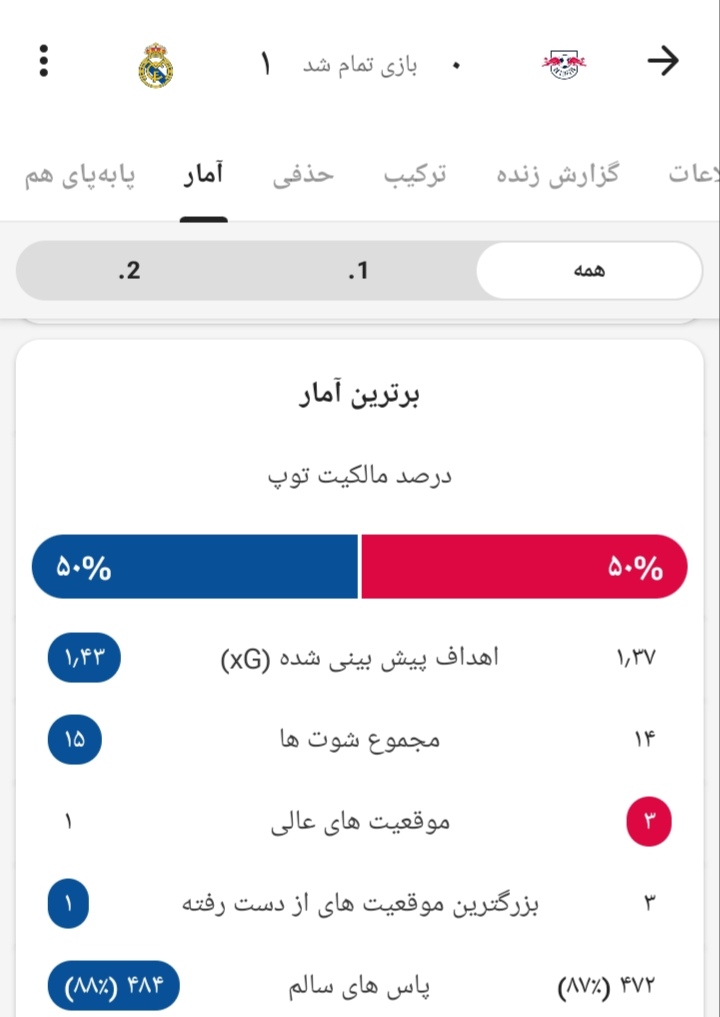Screen dimensions: 720x1017
Task: Tap the برترین آمار section heading
Action: 359,394
